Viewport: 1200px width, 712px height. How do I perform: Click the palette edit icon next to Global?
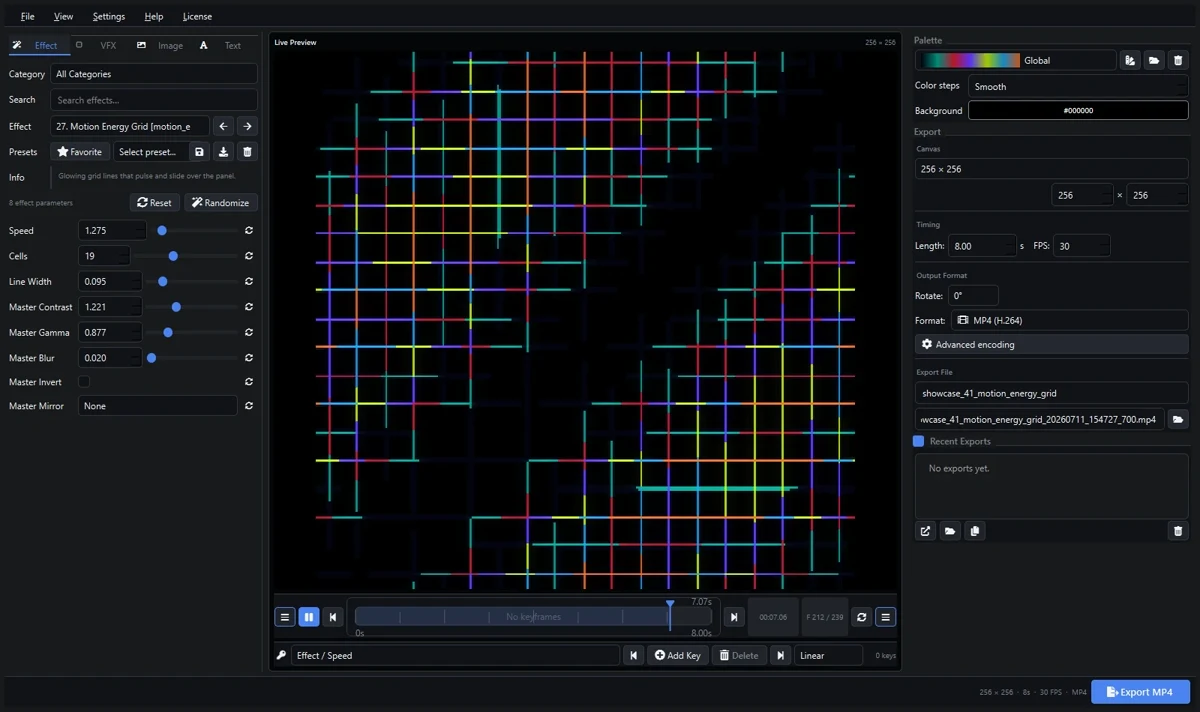pos(1130,60)
